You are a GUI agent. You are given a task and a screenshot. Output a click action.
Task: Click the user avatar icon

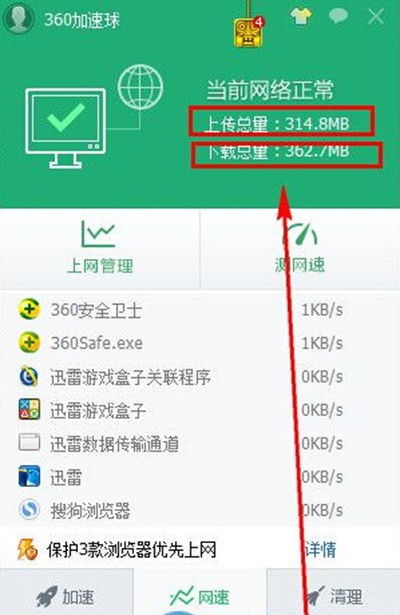(18, 18)
